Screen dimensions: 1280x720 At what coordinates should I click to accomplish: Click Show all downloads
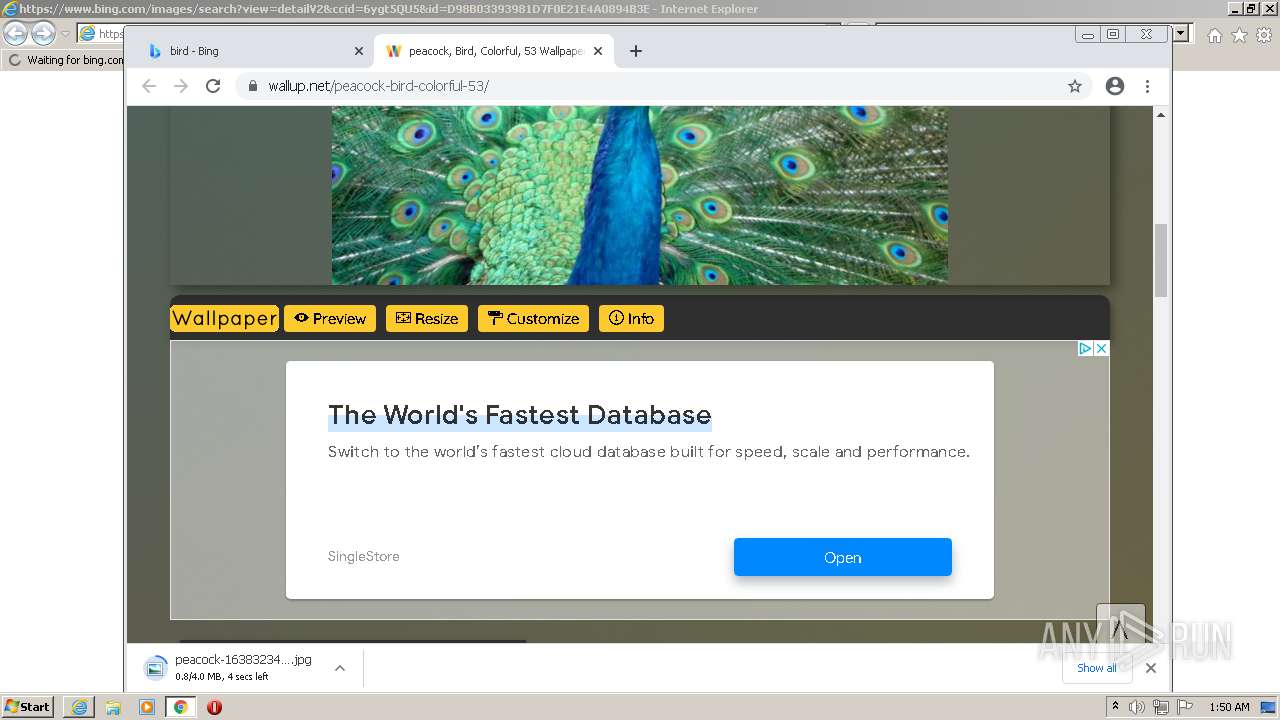point(1097,668)
